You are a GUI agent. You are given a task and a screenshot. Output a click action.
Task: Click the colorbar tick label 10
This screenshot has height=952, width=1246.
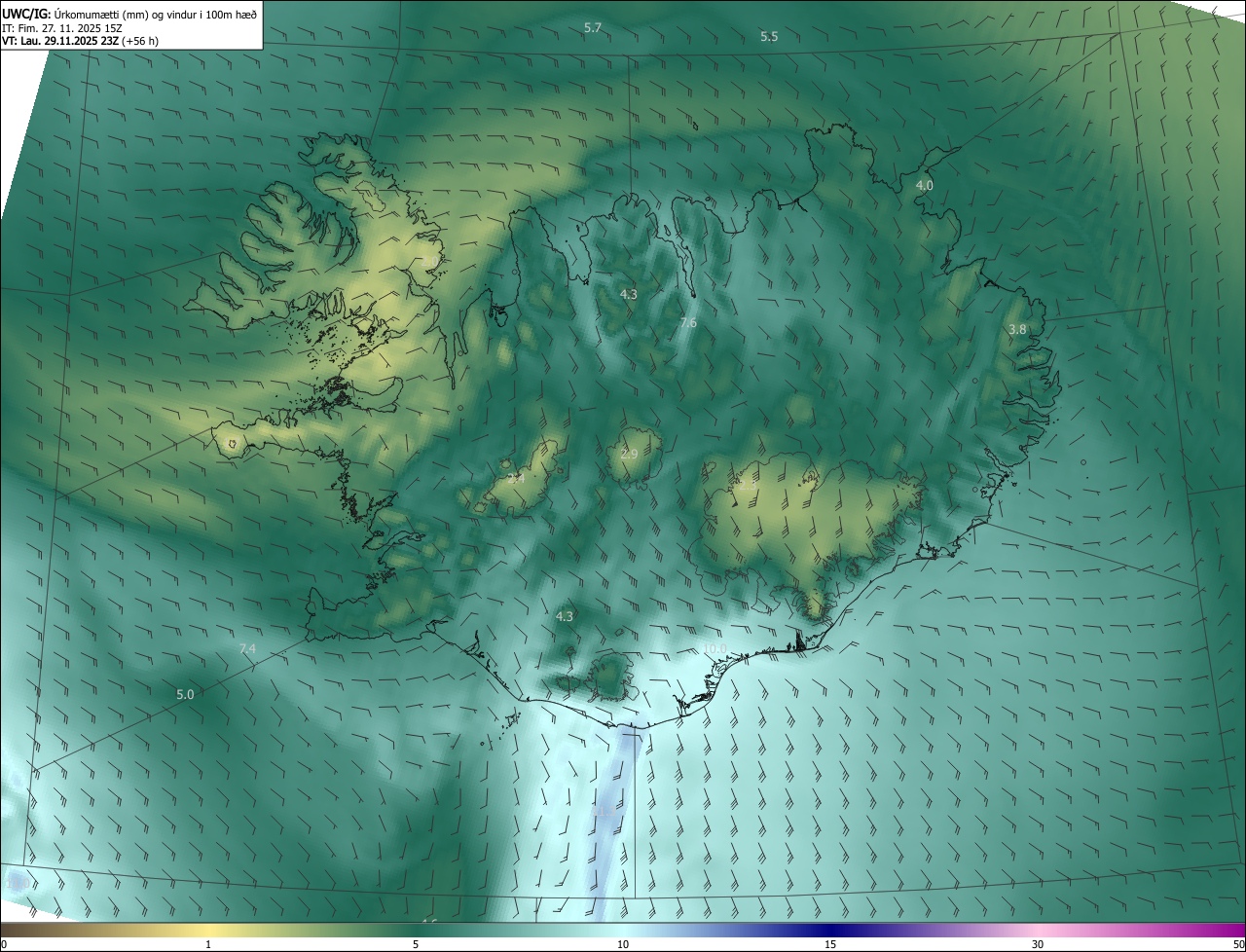pos(623,945)
